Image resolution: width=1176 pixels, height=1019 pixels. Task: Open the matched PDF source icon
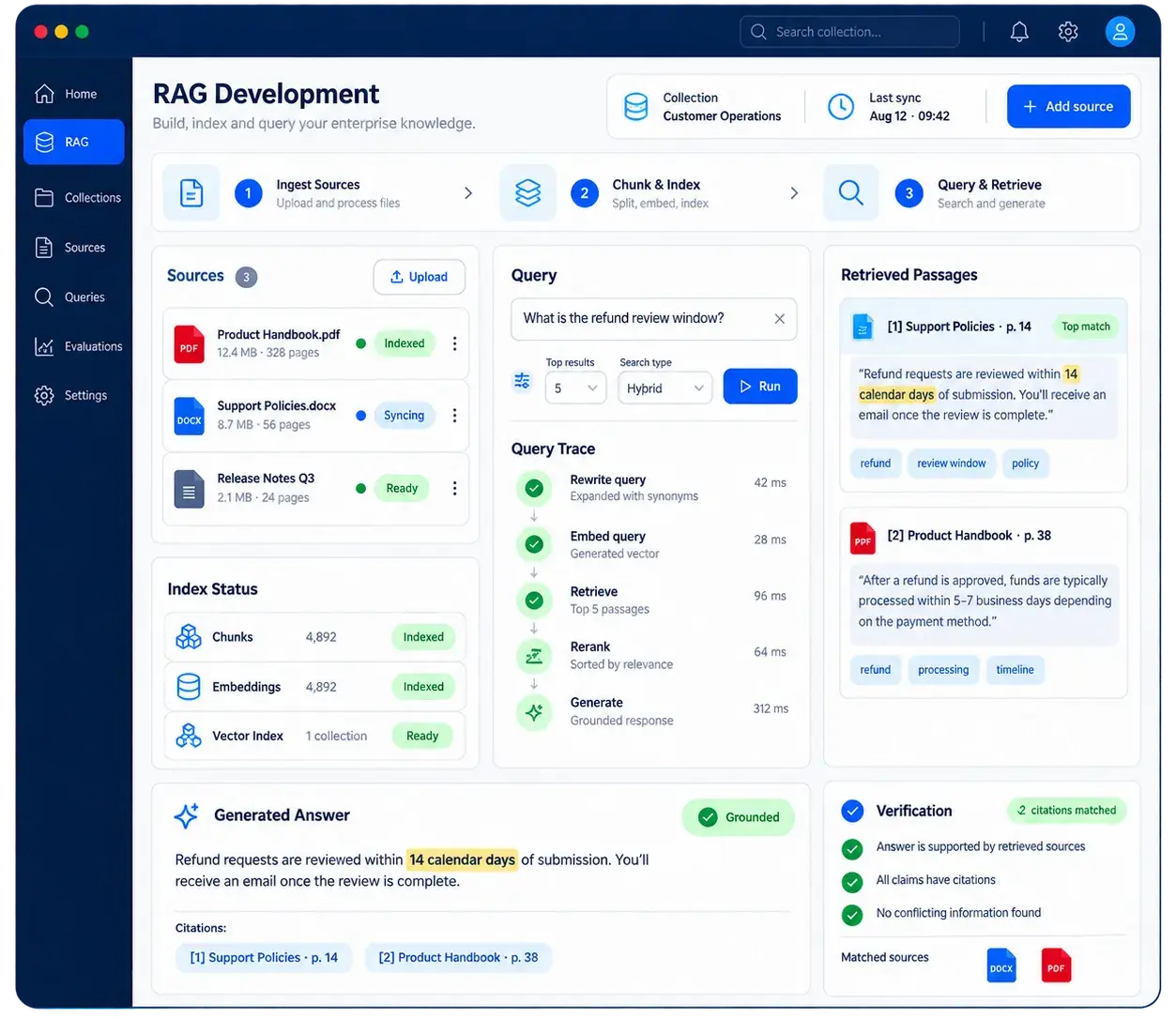(1056, 966)
